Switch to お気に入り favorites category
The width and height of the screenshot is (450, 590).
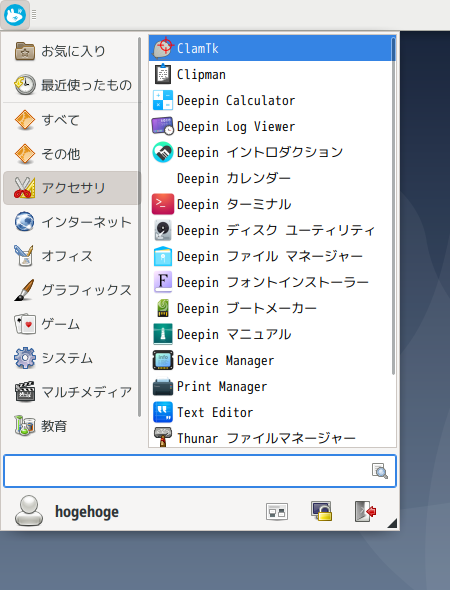coord(71,51)
